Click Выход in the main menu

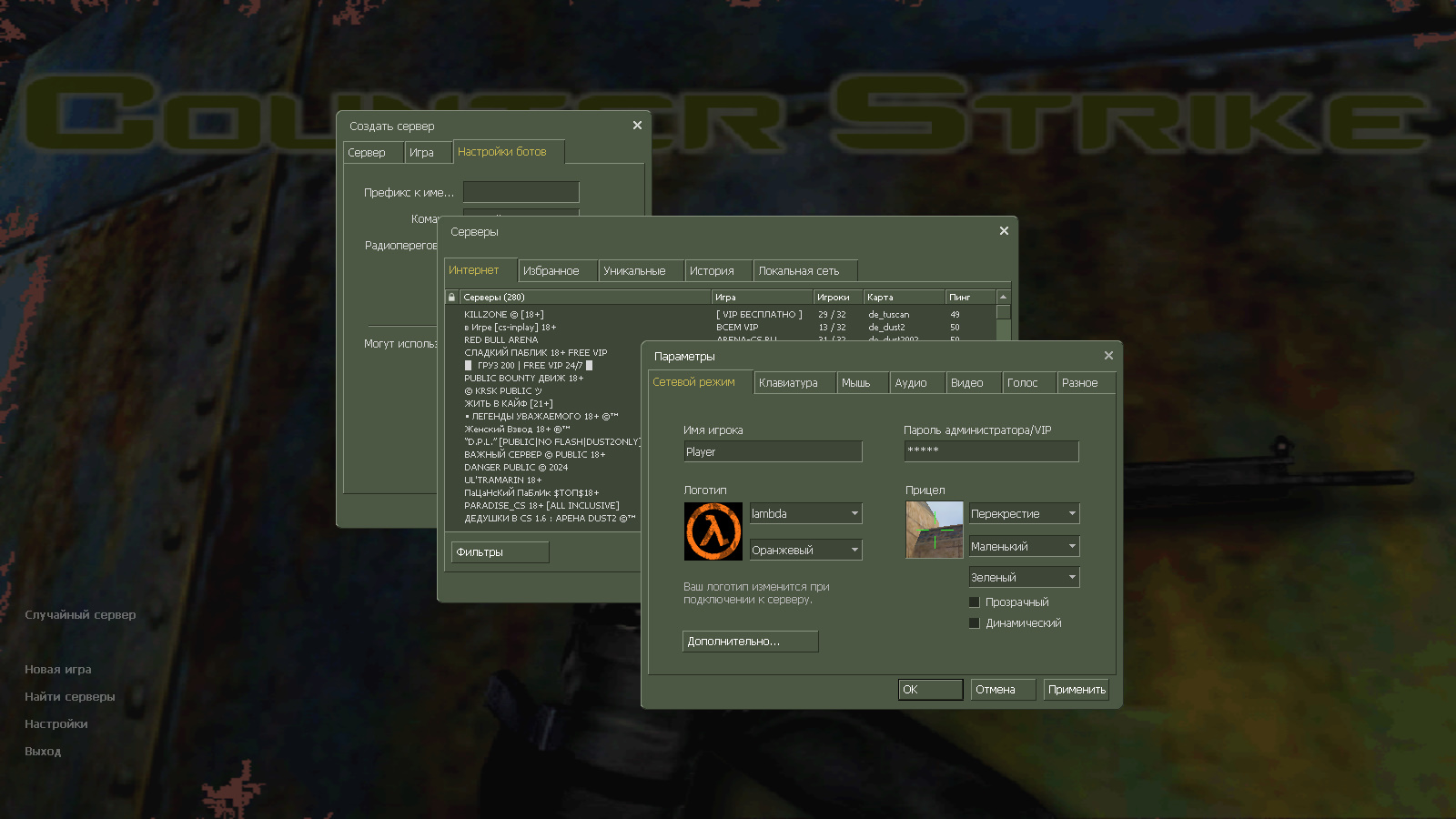click(43, 751)
